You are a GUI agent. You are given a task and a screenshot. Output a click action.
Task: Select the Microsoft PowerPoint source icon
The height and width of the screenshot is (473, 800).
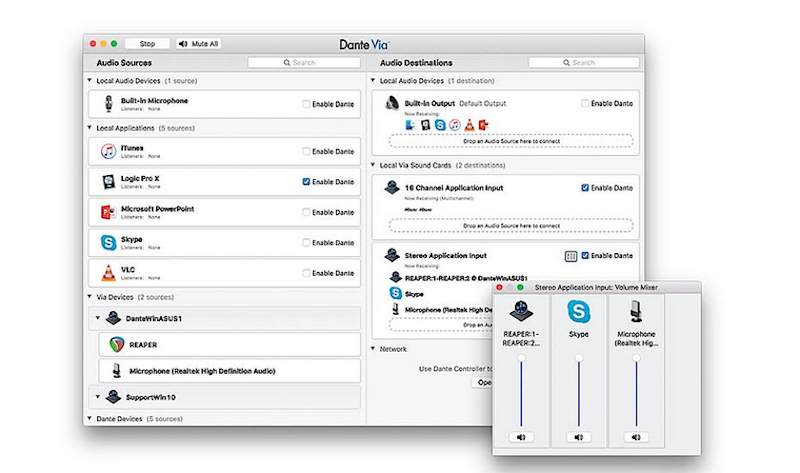pyautogui.click(x=108, y=212)
